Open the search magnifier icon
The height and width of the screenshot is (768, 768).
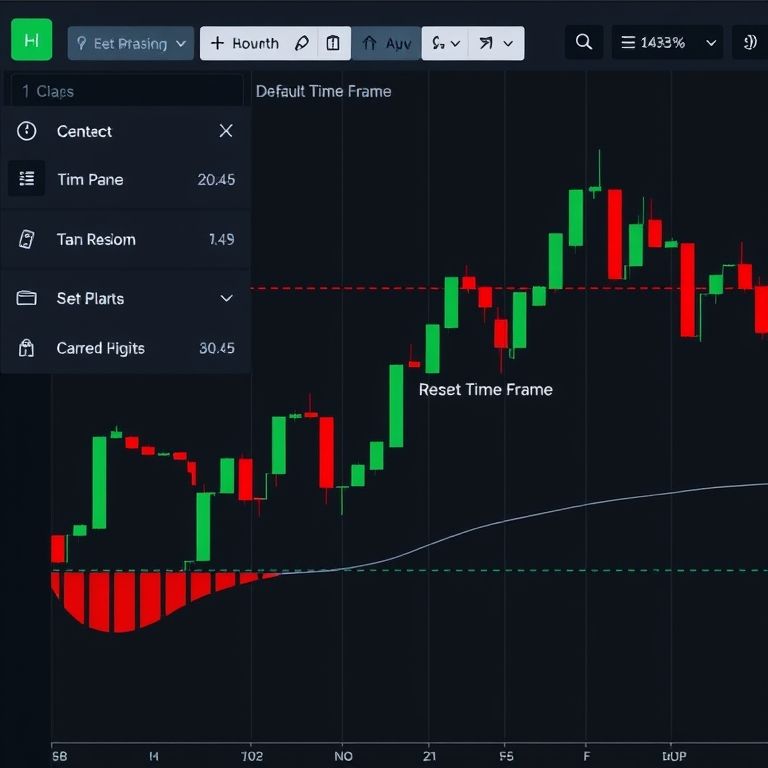[585, 43]
